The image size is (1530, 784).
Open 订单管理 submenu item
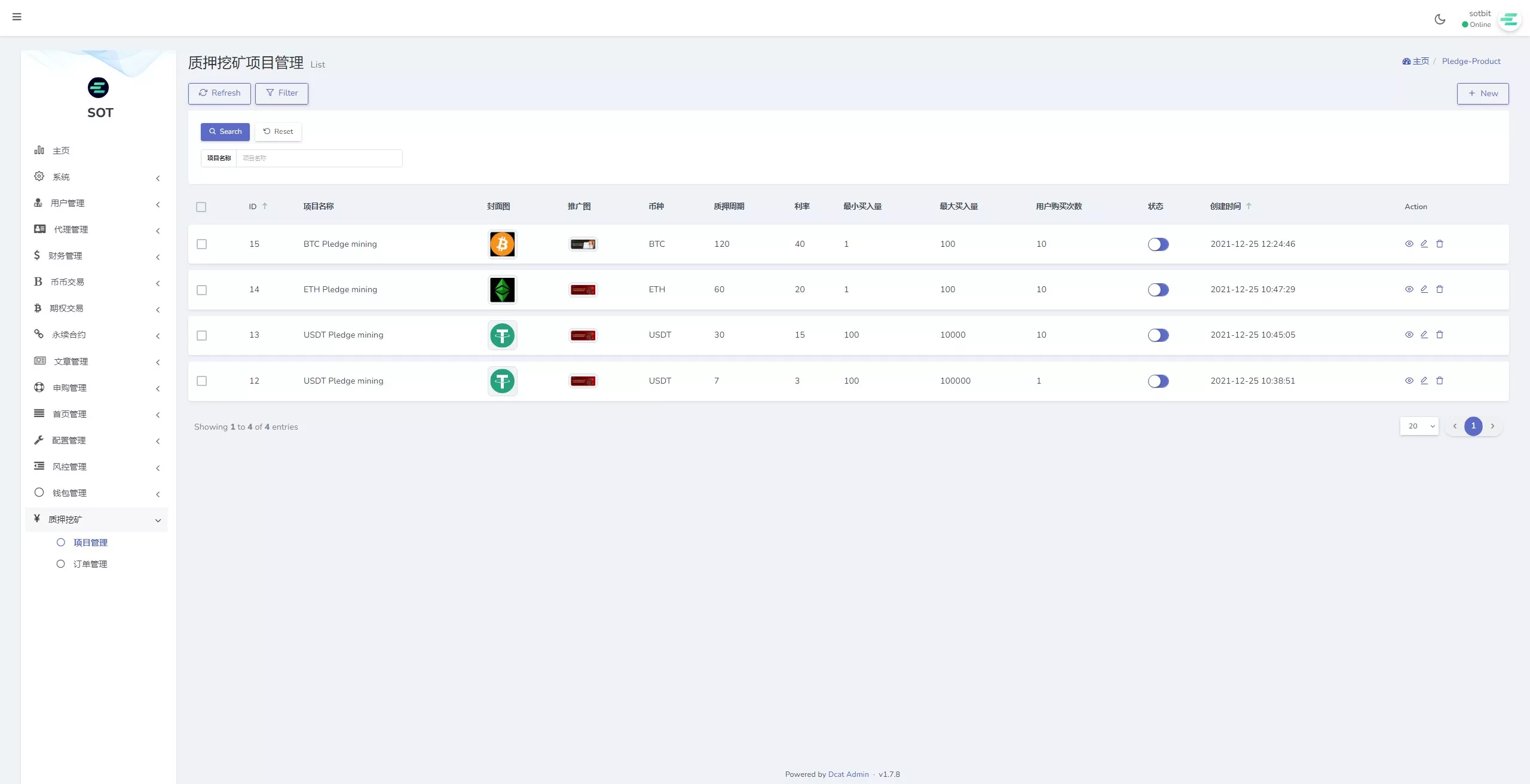click(x=90, y=564)
